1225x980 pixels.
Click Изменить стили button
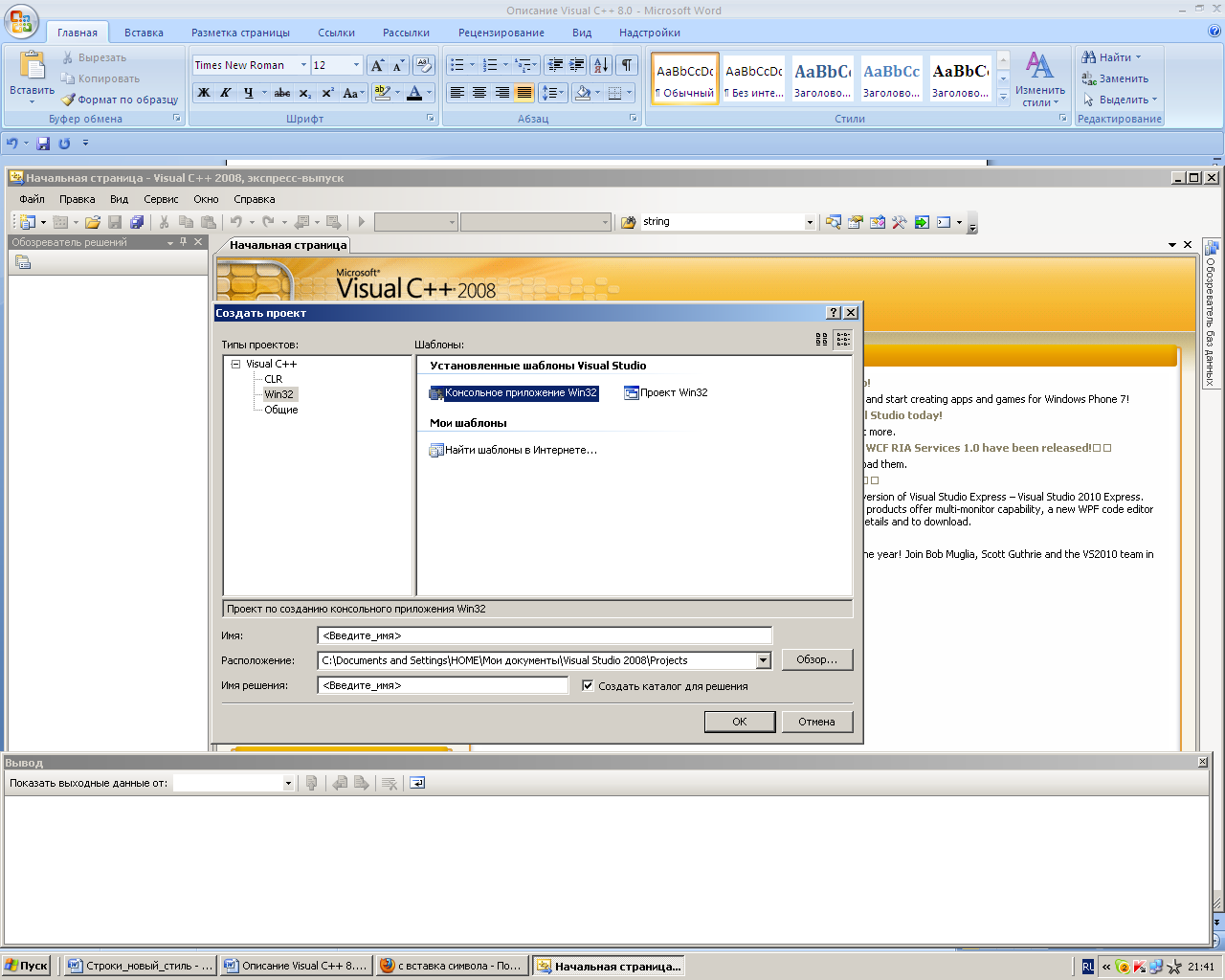pos(1040,78)
